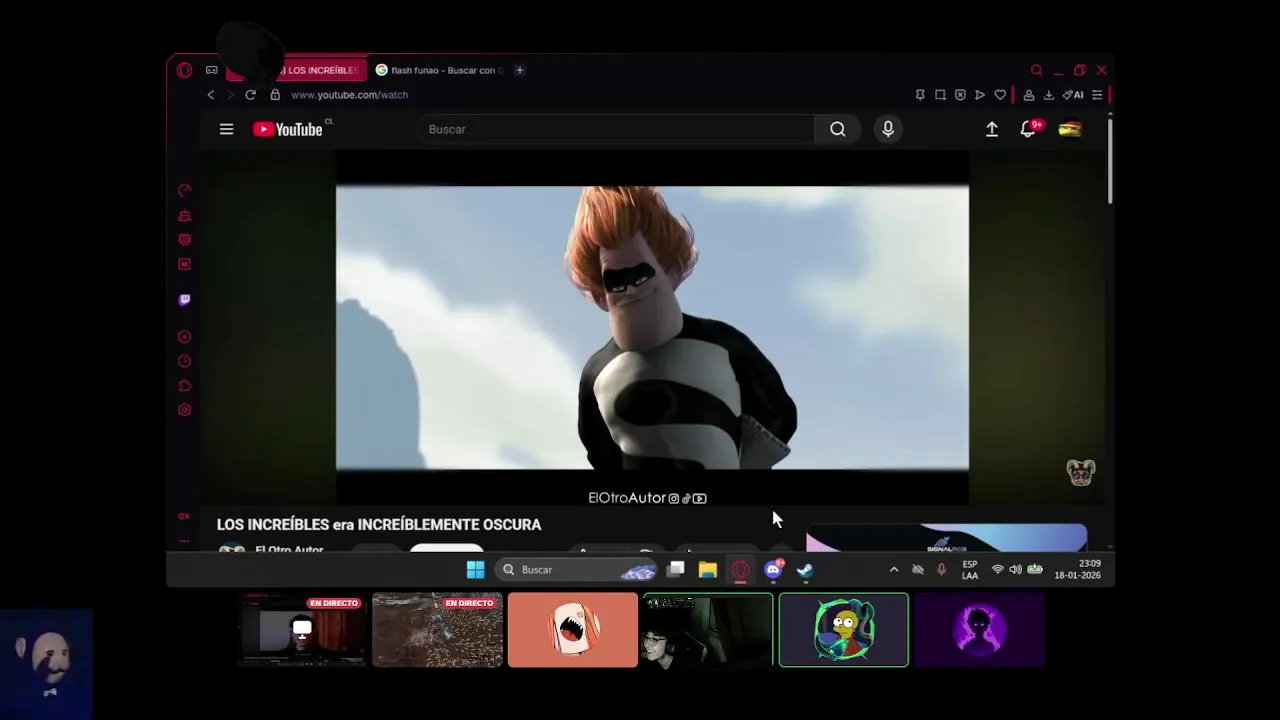This screenshot has width=1280, height=720.
Task: Select the purple silhouette avatar thumbnail
Action: pos(979,630)
